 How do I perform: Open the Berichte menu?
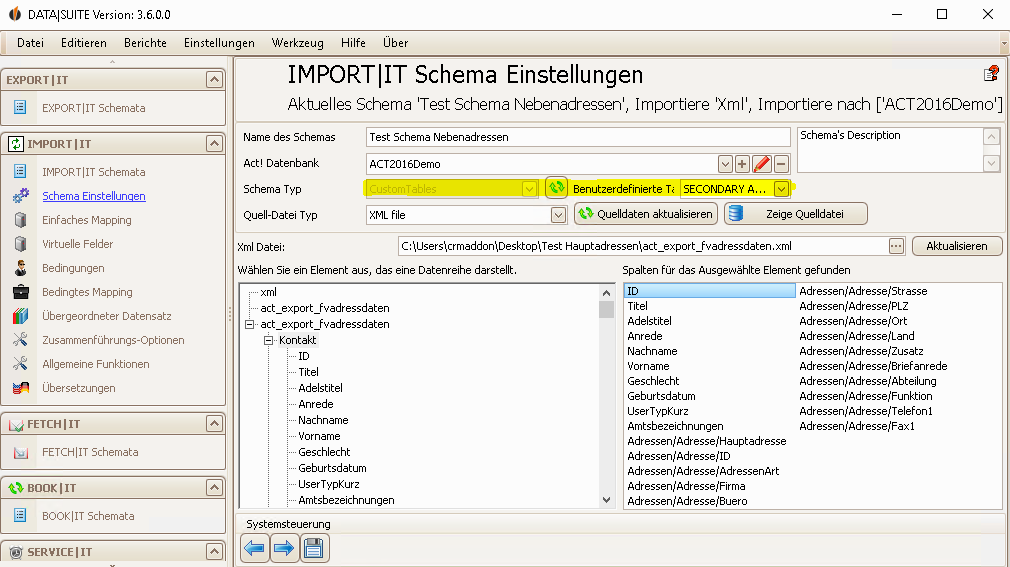coord(146,43)
